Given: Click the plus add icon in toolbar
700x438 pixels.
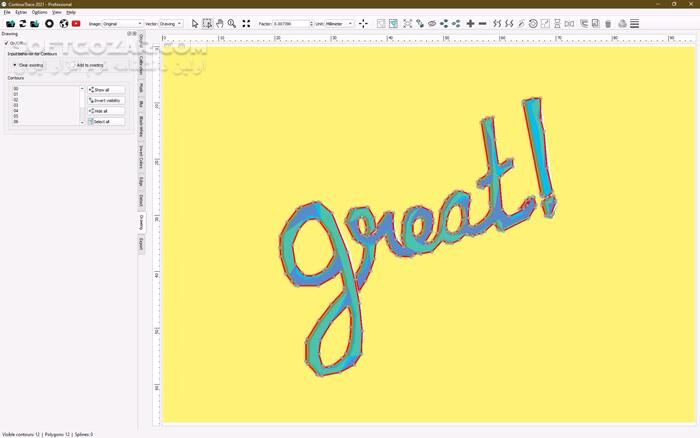Looking at the screenshot, I should pyautogui.click(x=470, y=23).
